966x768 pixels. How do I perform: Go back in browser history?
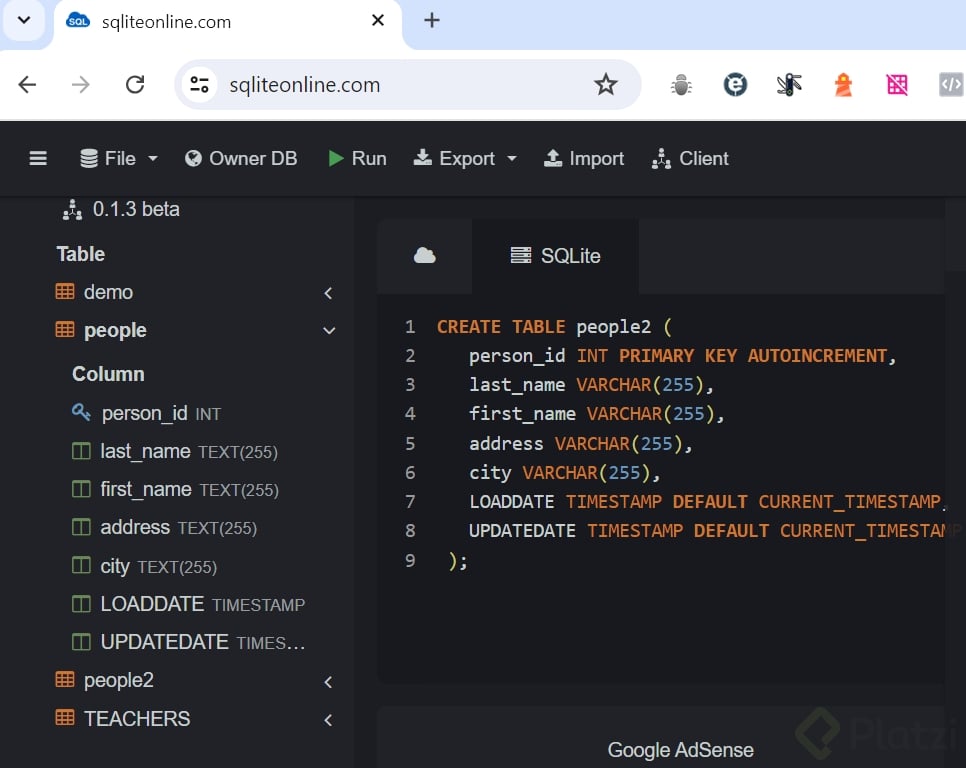[27, 84]
